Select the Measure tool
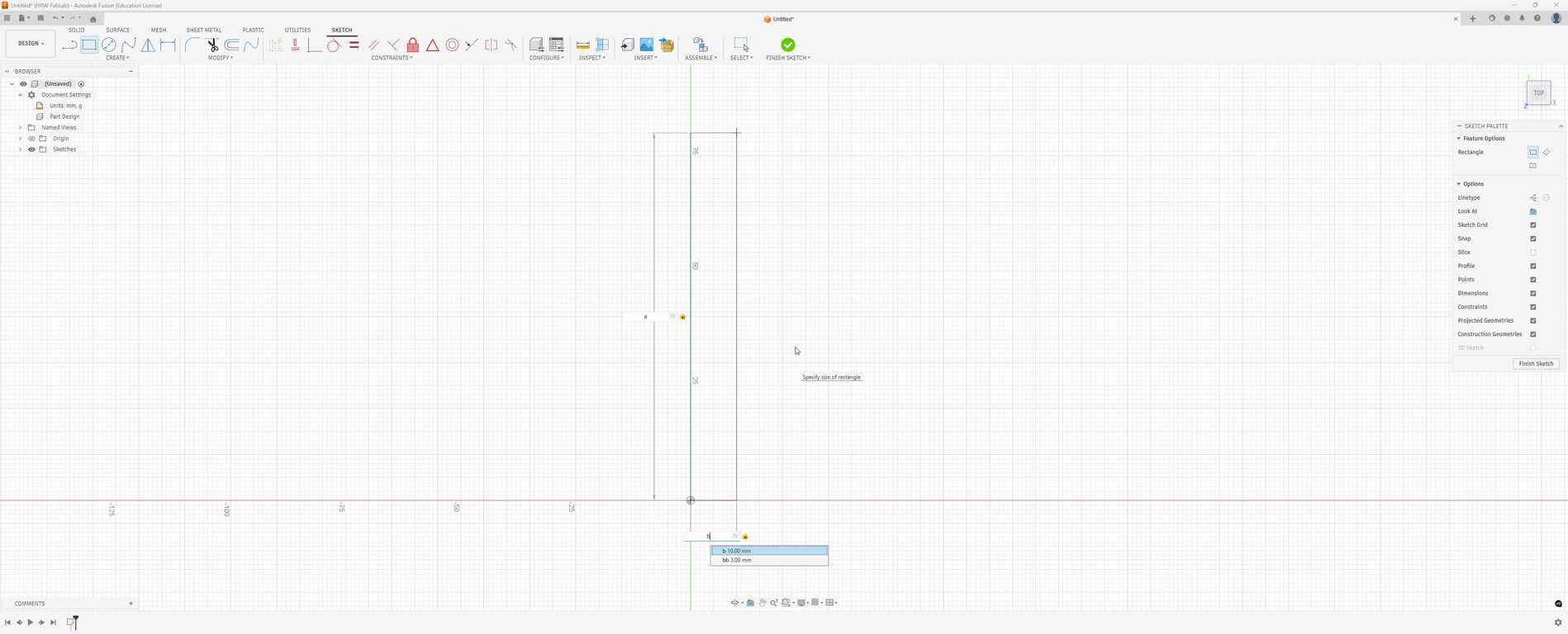1568x634 pixels. 583,45
